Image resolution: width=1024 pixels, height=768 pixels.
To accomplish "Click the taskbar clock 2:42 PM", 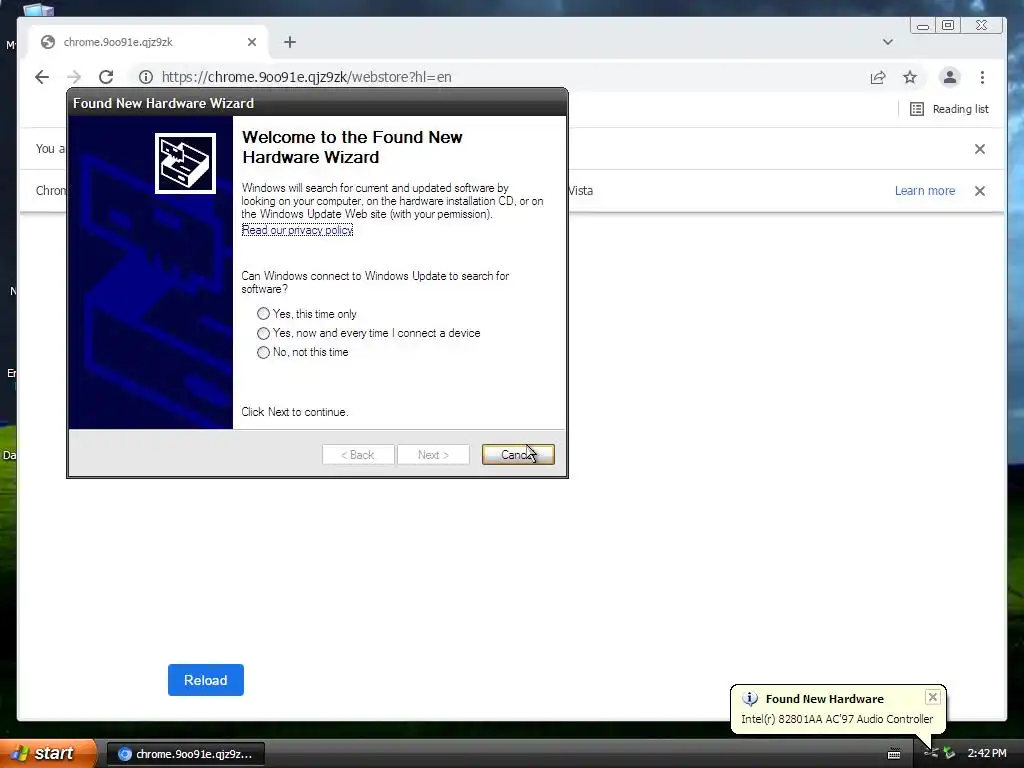I will (x=987, y=753).
